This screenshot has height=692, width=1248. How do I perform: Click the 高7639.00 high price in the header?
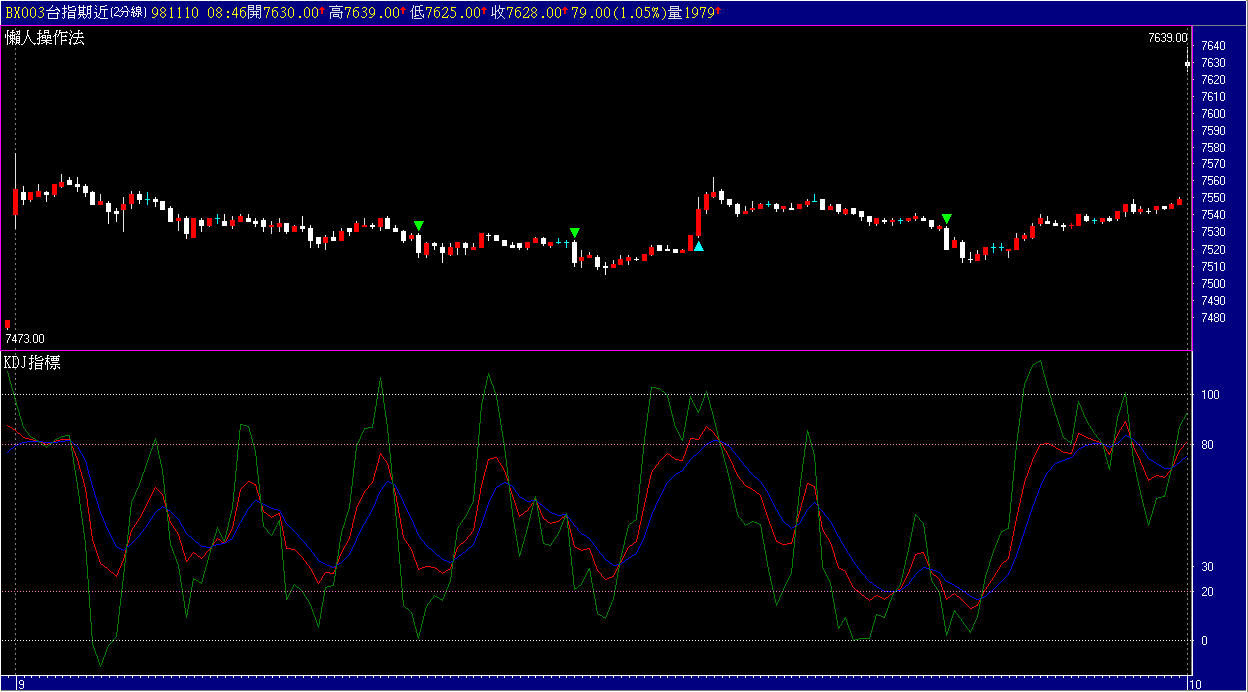pyautogui.click(x=364, y=12)
